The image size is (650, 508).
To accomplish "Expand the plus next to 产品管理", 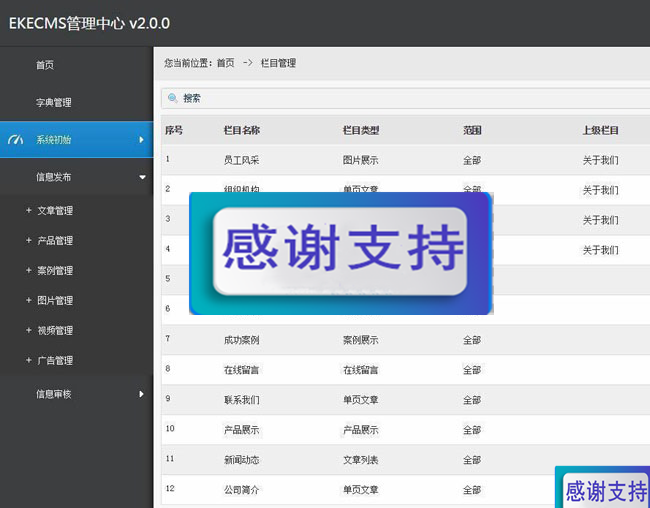I will pyautogui.click(x=29, y=241).
